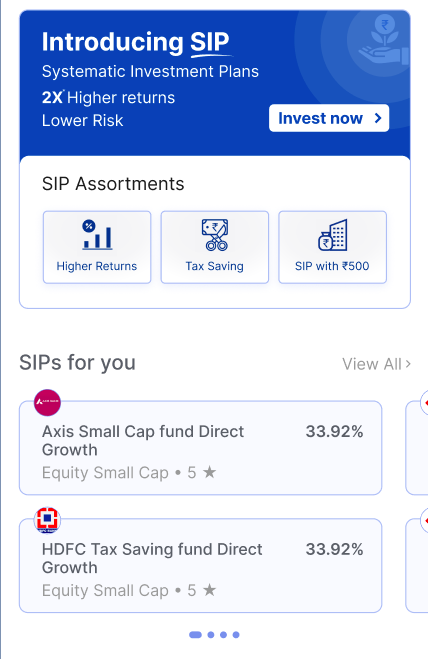
Task: Click the chevron arrow on Invest now
Action: point(378,118)
